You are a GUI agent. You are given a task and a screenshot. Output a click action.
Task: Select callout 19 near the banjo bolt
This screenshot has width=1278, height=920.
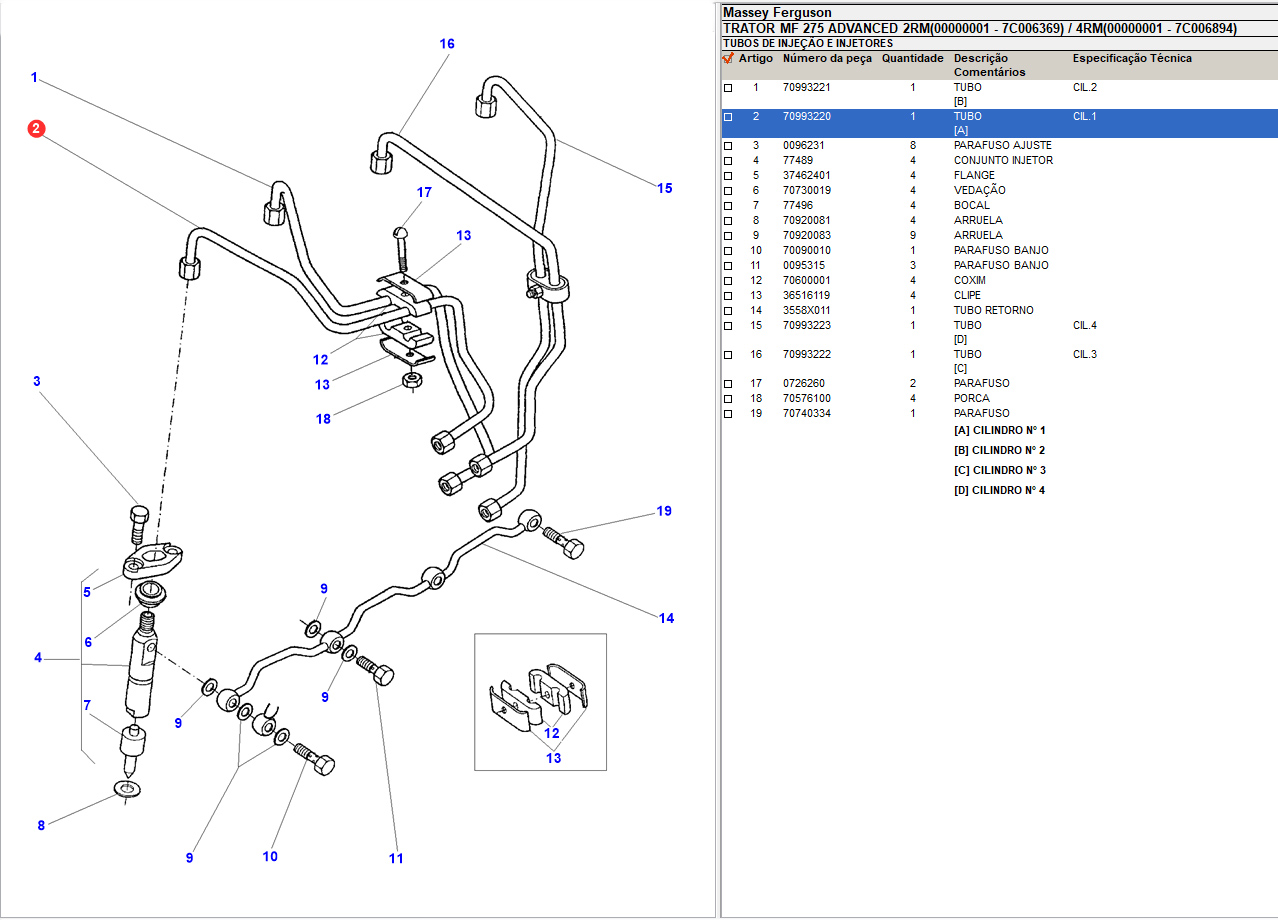point(664,511)
